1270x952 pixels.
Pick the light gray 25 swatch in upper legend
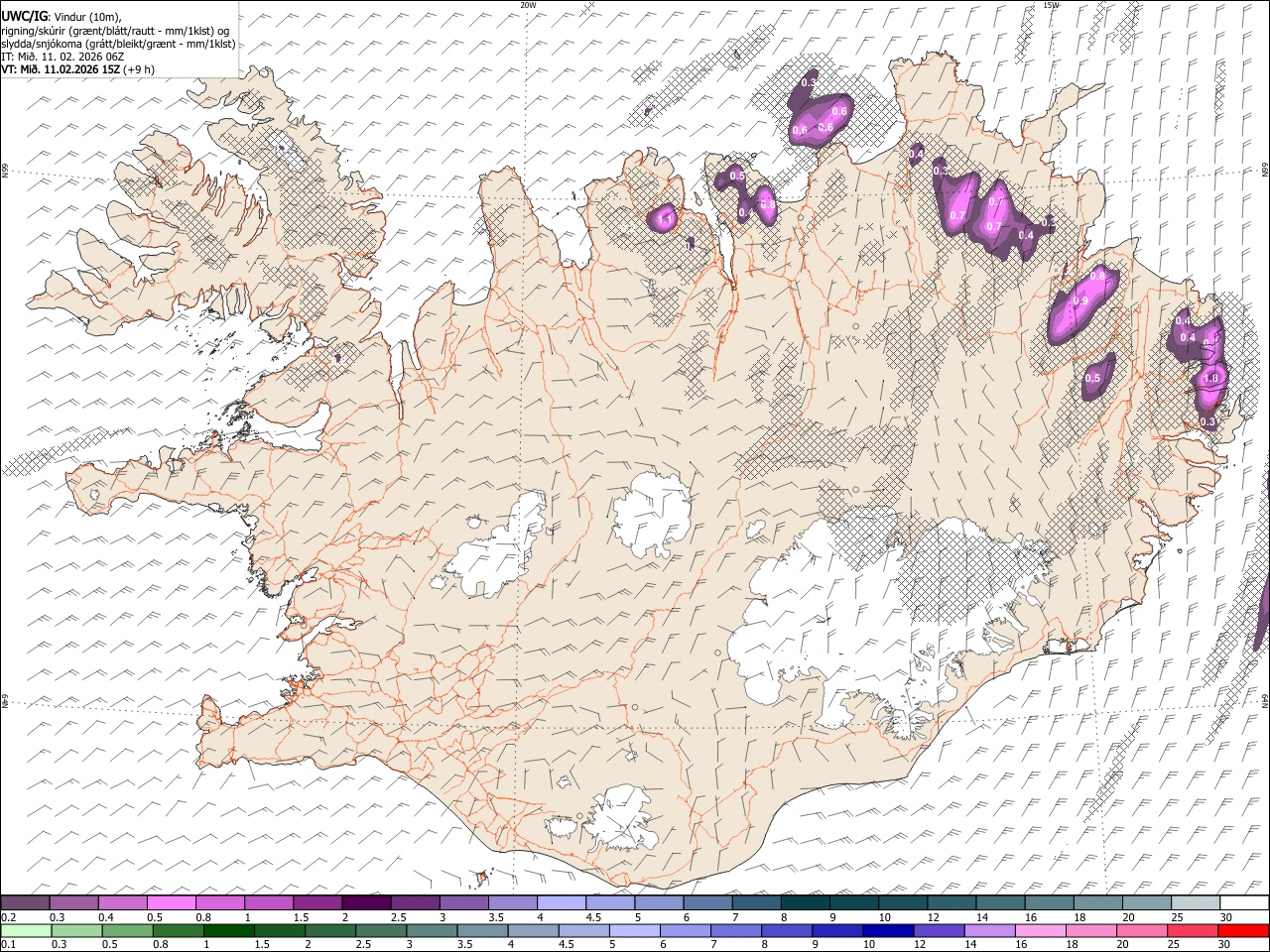1197,902
